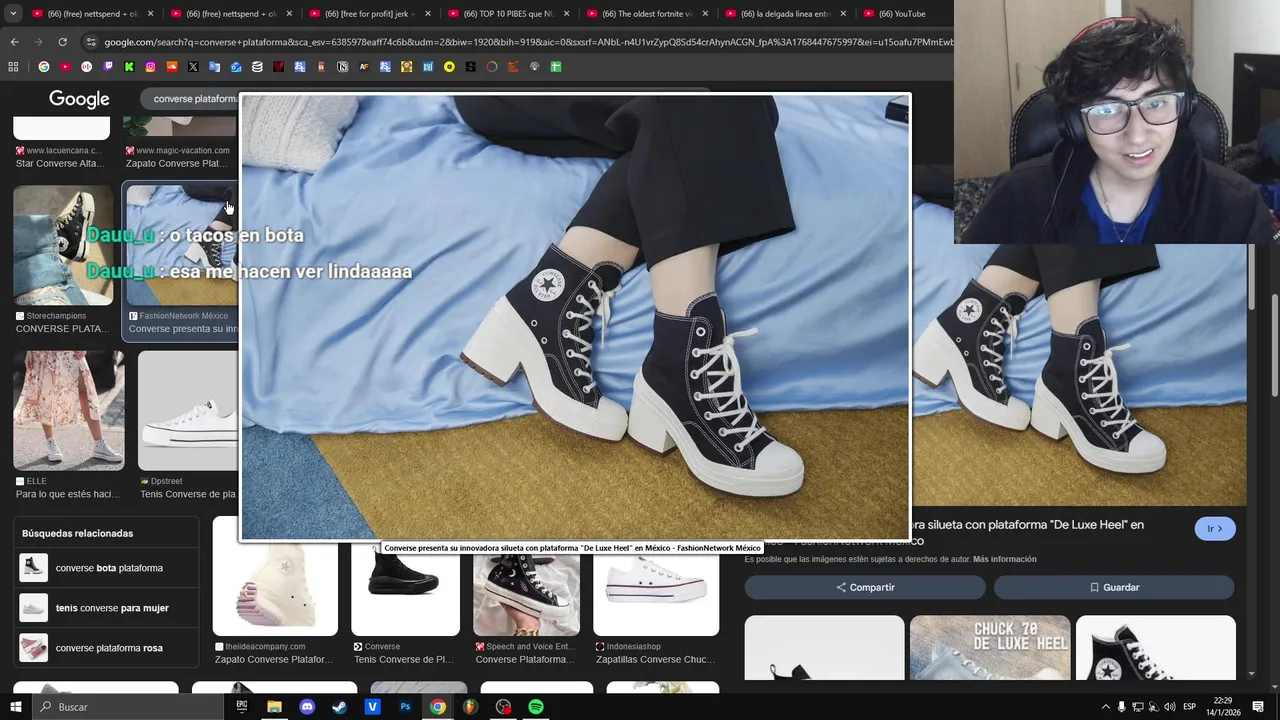
Task: Select 'converse plataforma rosa' related search
Action: (107, 648)
